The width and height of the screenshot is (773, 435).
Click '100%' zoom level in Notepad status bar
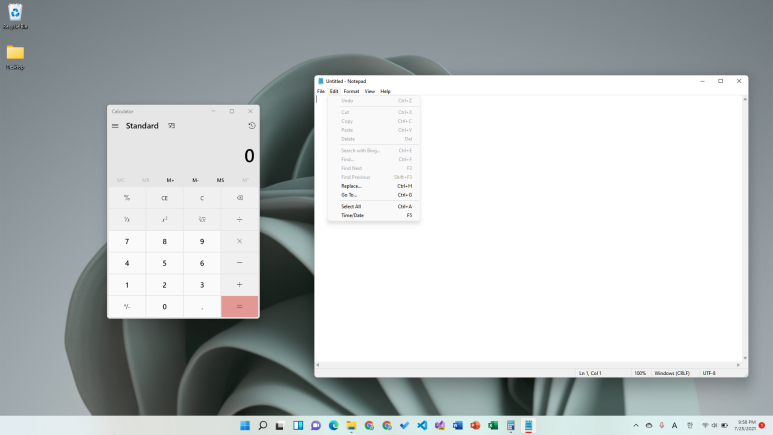(640, 373)
